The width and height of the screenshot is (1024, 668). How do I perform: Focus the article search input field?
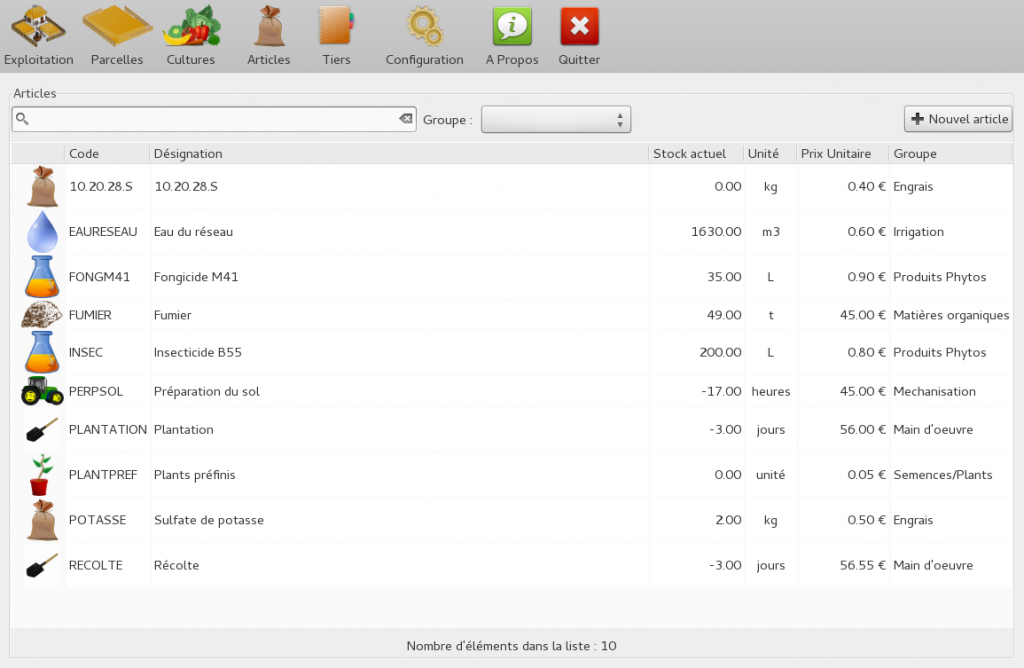pos(214,119)
